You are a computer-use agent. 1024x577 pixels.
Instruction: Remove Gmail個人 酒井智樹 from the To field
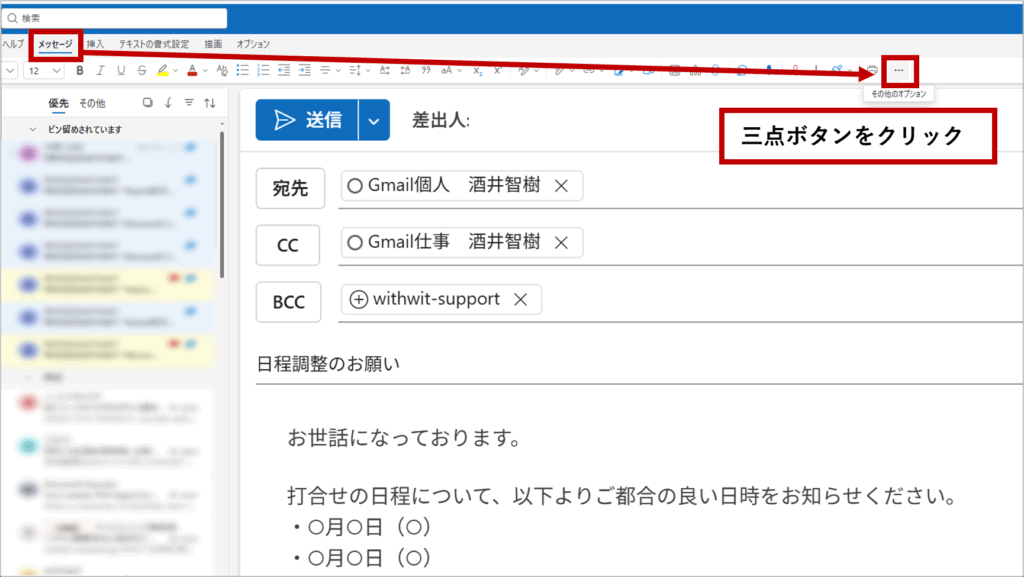[561, 186]
